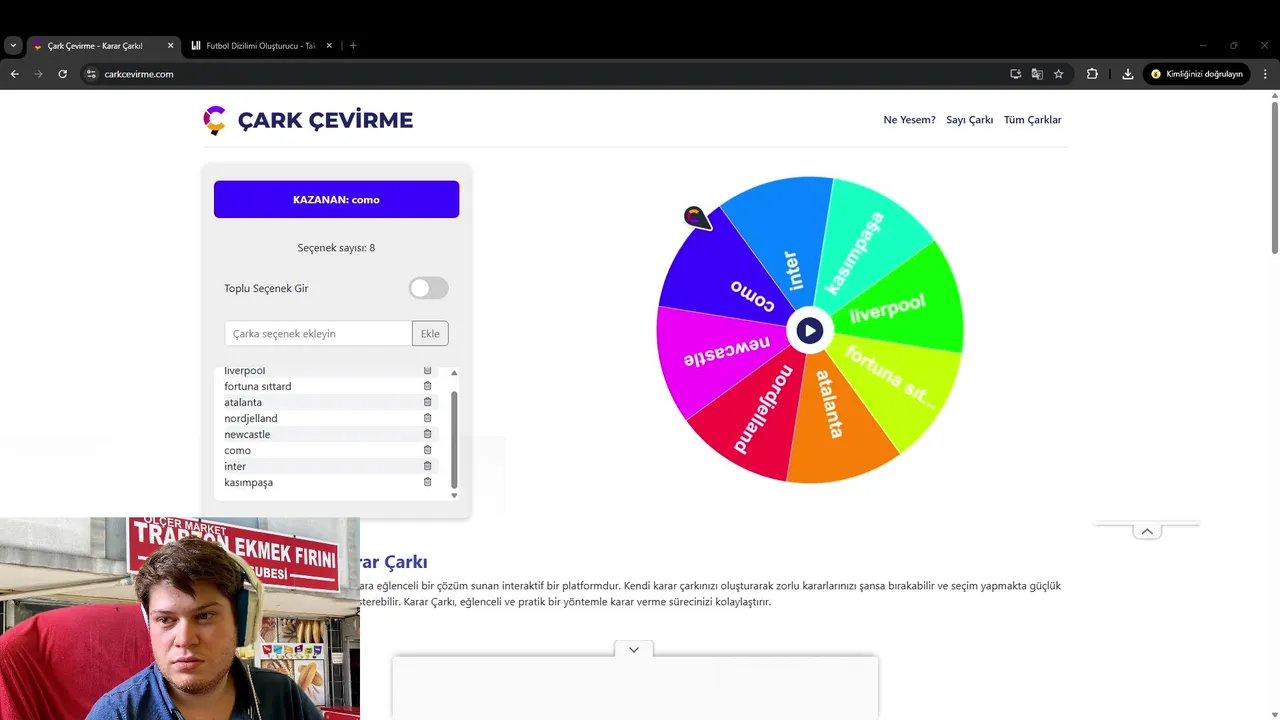1280x720 pixels.
Task: Open Ne Yesem? menu link
Action: (909, 120)
